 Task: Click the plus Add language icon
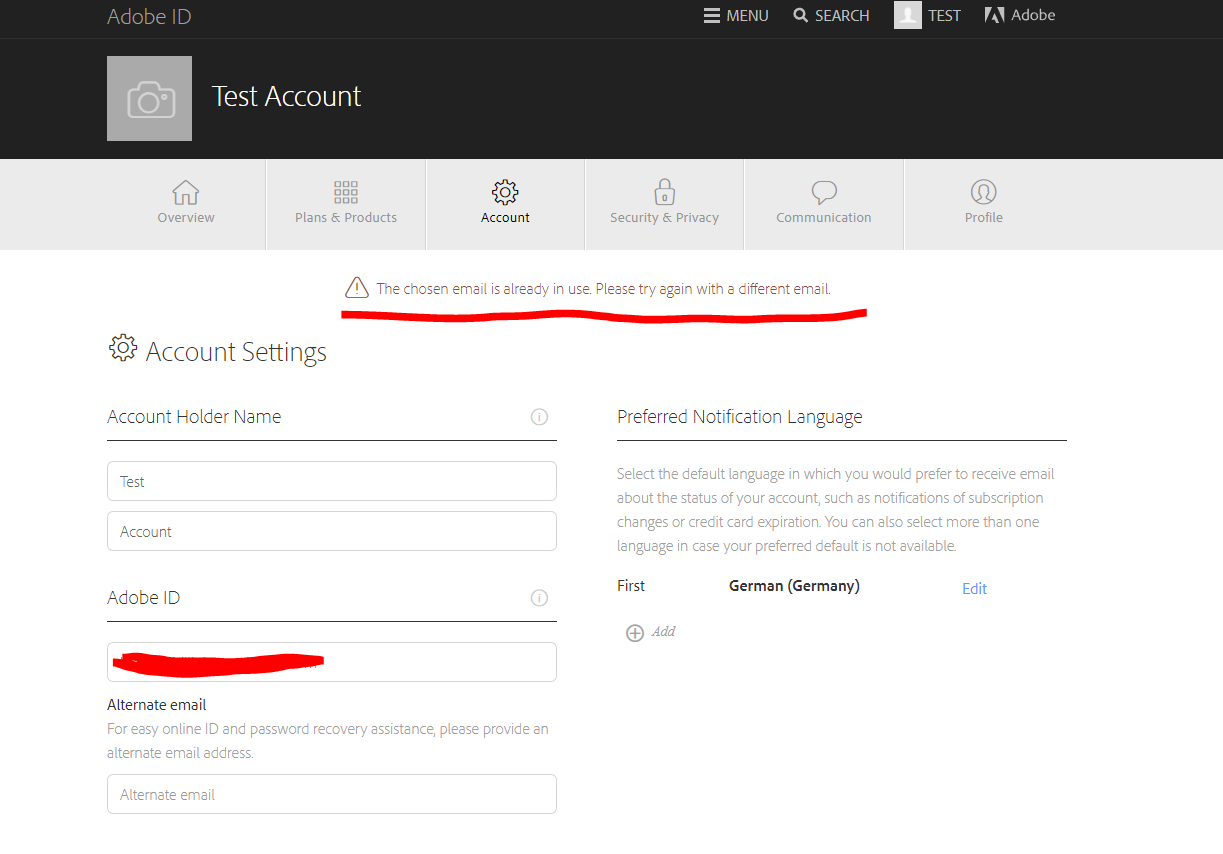tap(635, 633)
